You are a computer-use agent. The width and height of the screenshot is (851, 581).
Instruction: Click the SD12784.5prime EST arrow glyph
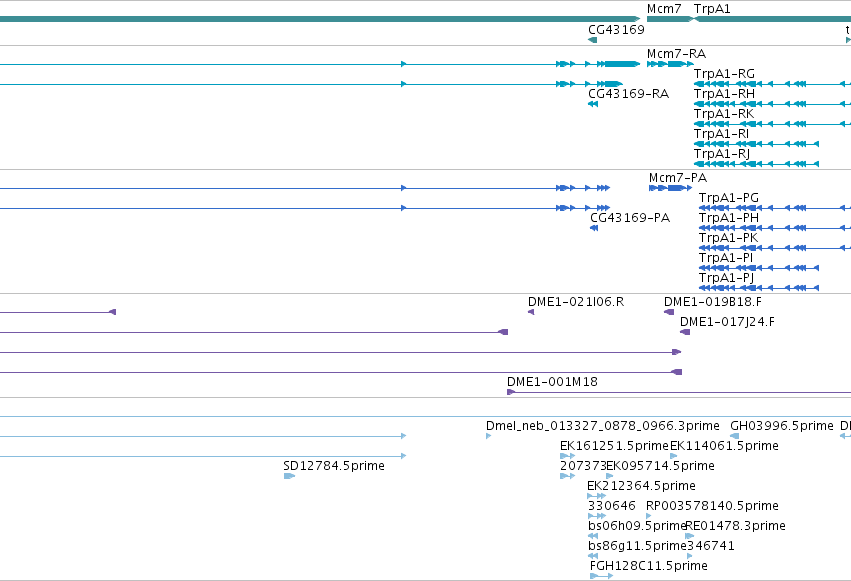pyautogui.click(x=289, y=476)
